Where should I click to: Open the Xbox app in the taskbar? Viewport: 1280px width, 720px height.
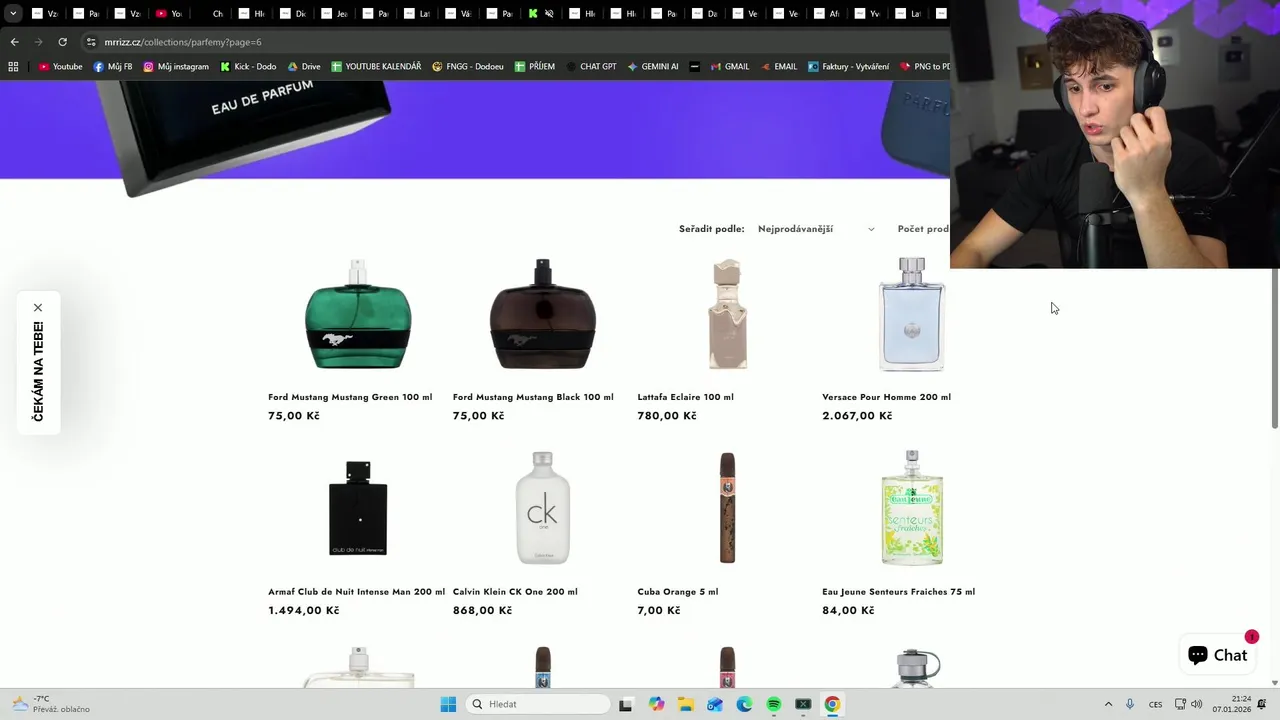coord(802,704)
